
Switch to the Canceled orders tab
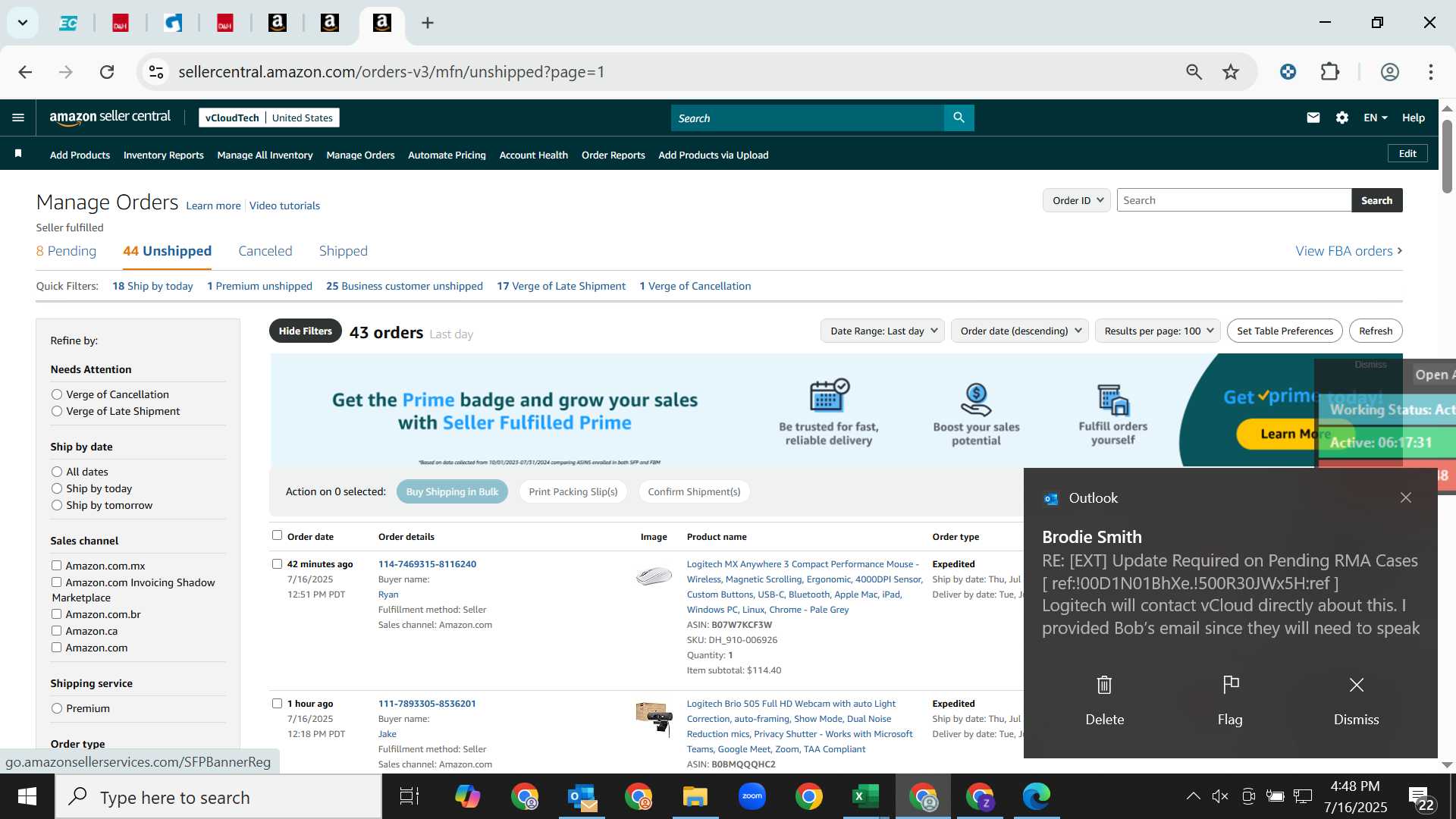click(x=265, y=251)
